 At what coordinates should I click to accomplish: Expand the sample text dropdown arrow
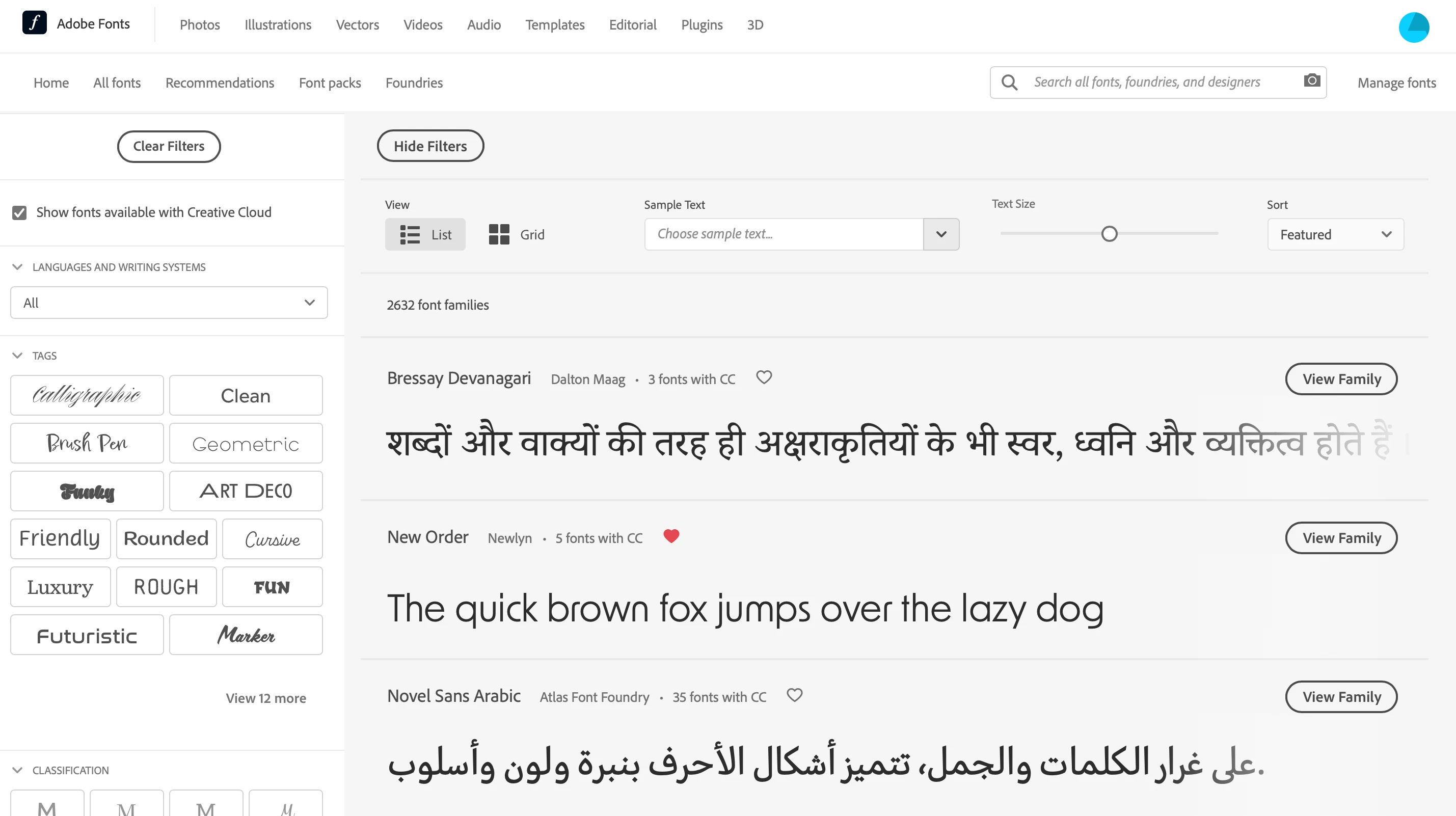(941, 234)
